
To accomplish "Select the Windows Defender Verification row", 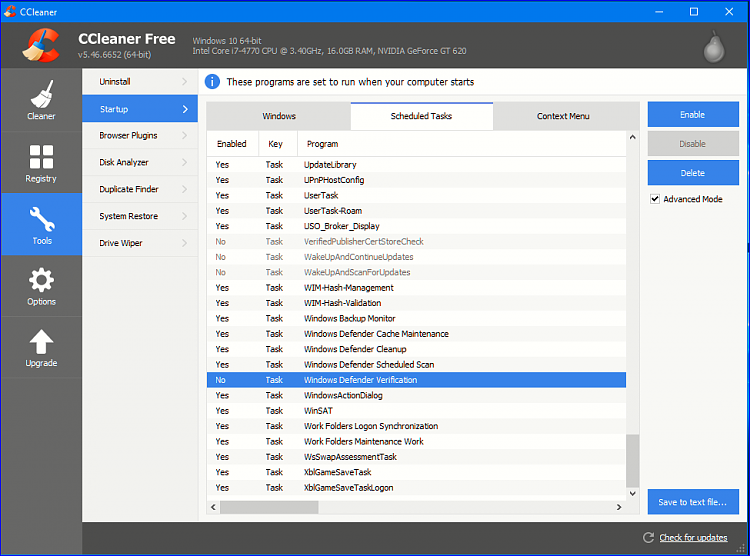I will point(416,380).
